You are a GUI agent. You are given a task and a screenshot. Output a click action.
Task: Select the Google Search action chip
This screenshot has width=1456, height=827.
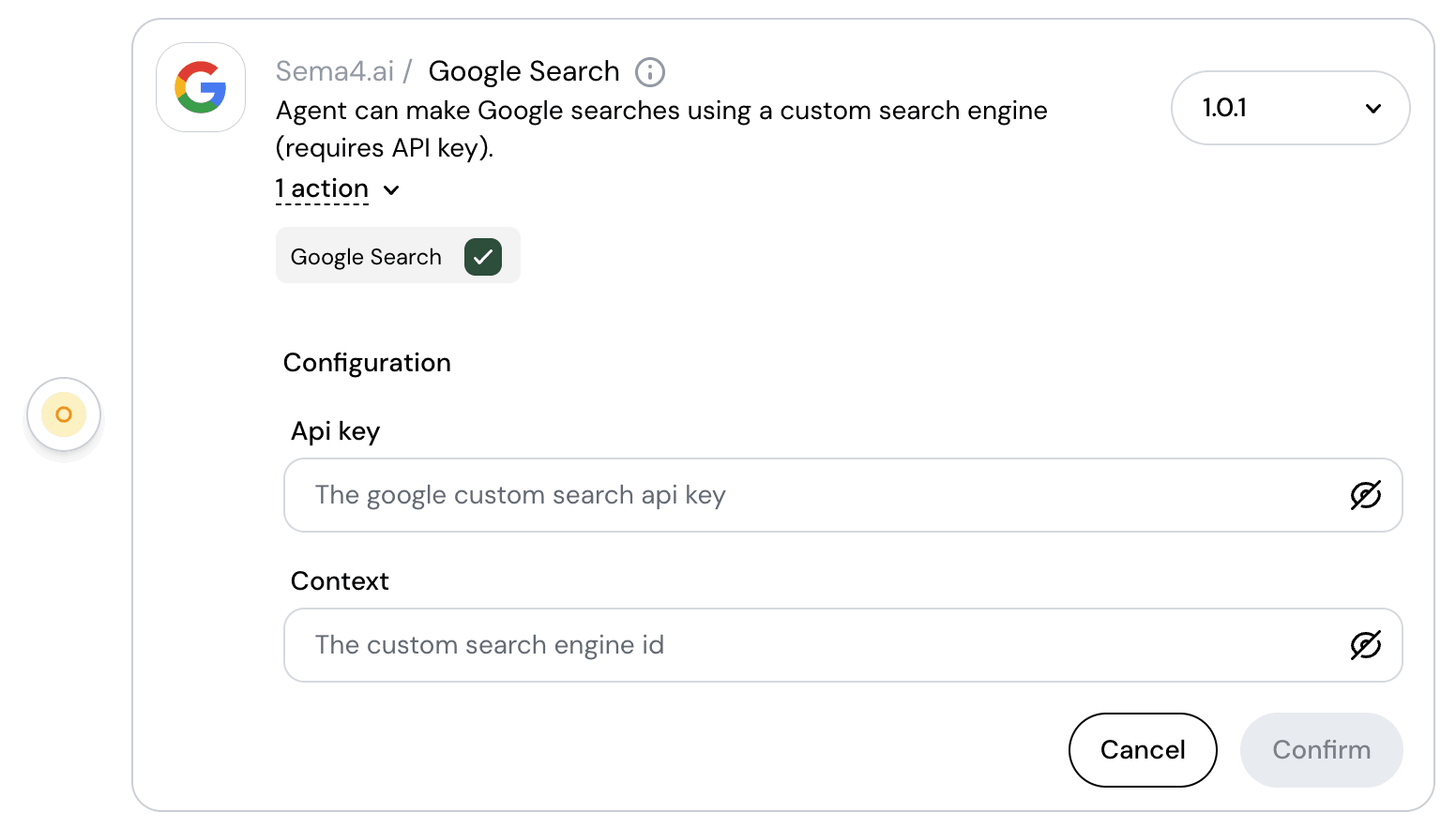click(366, 256)
